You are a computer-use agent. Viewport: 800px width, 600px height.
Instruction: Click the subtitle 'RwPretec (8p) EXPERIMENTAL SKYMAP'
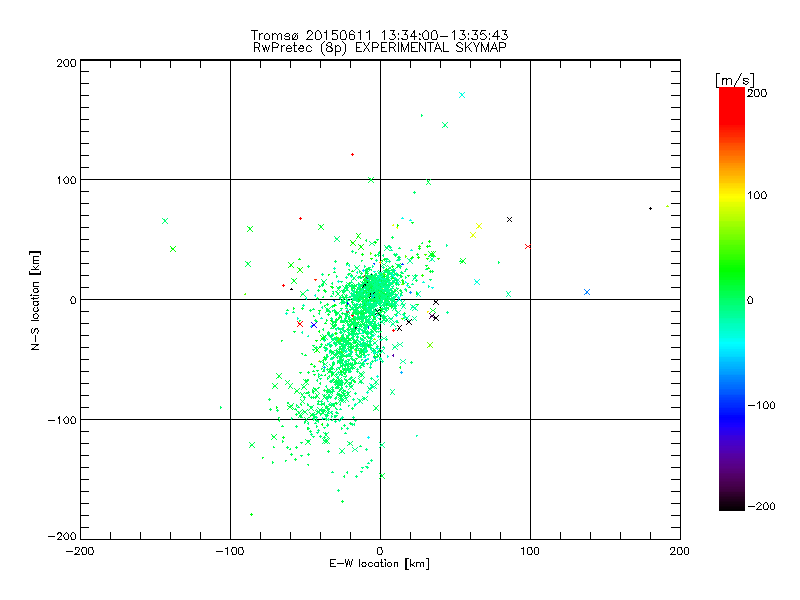380,48
